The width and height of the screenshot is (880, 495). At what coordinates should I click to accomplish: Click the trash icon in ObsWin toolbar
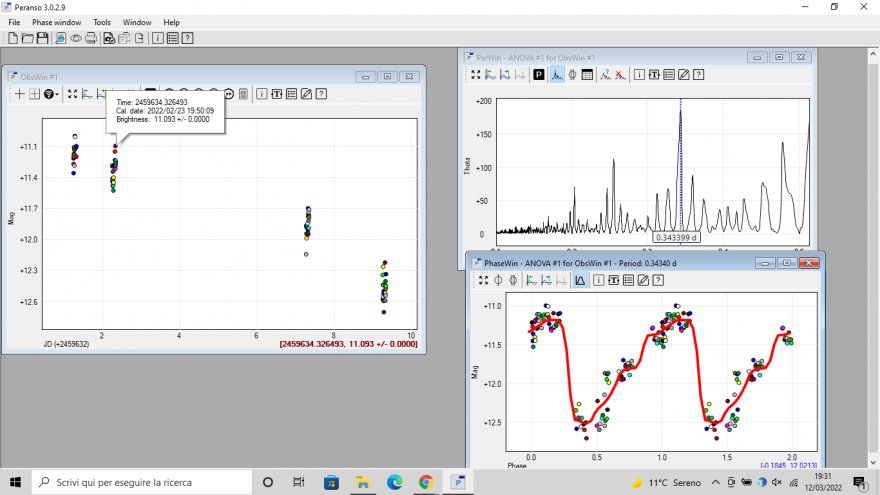pyautogui.click(x=243, y=94)
